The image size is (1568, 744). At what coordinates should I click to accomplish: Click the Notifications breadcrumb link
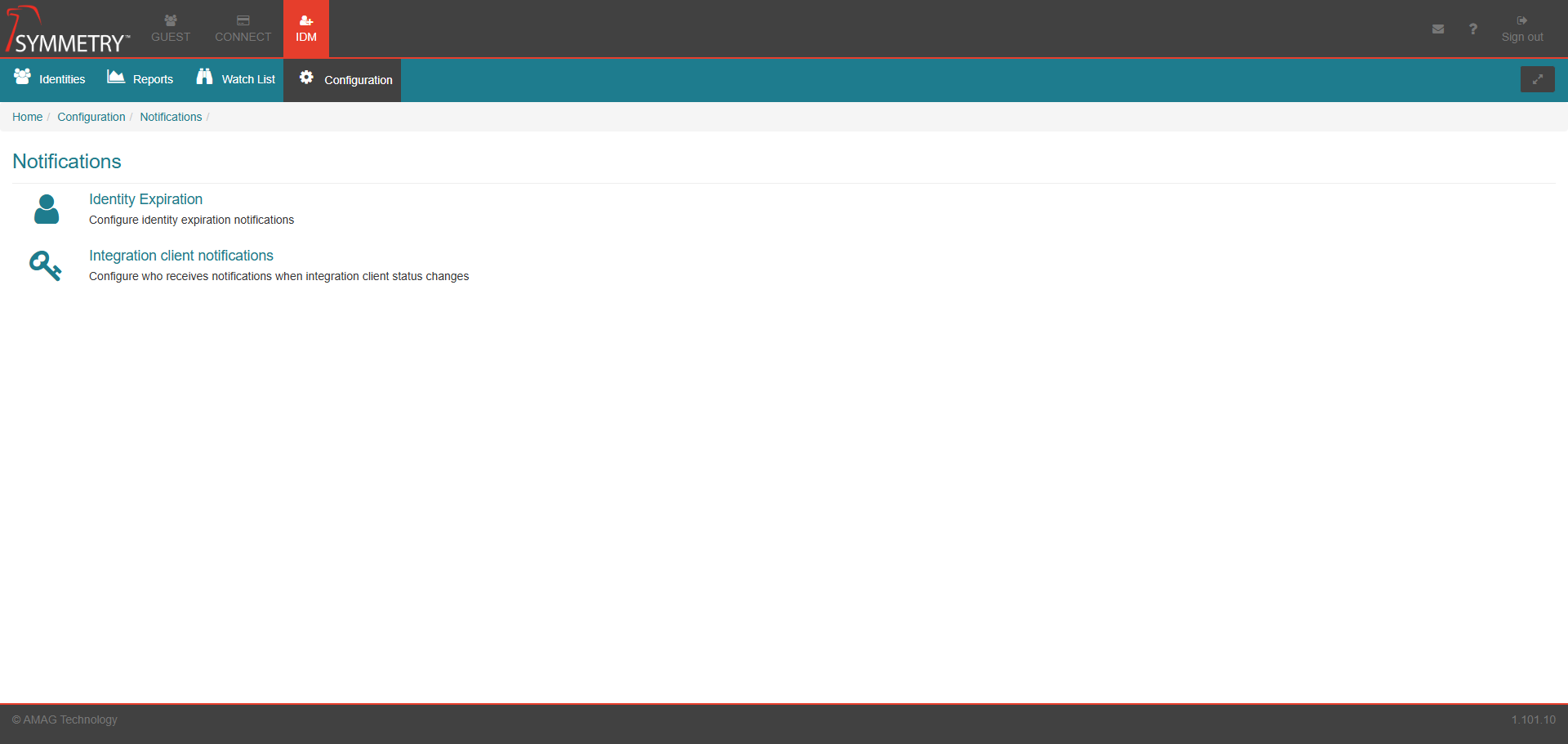pyautogui.click(x=171, y=117)
